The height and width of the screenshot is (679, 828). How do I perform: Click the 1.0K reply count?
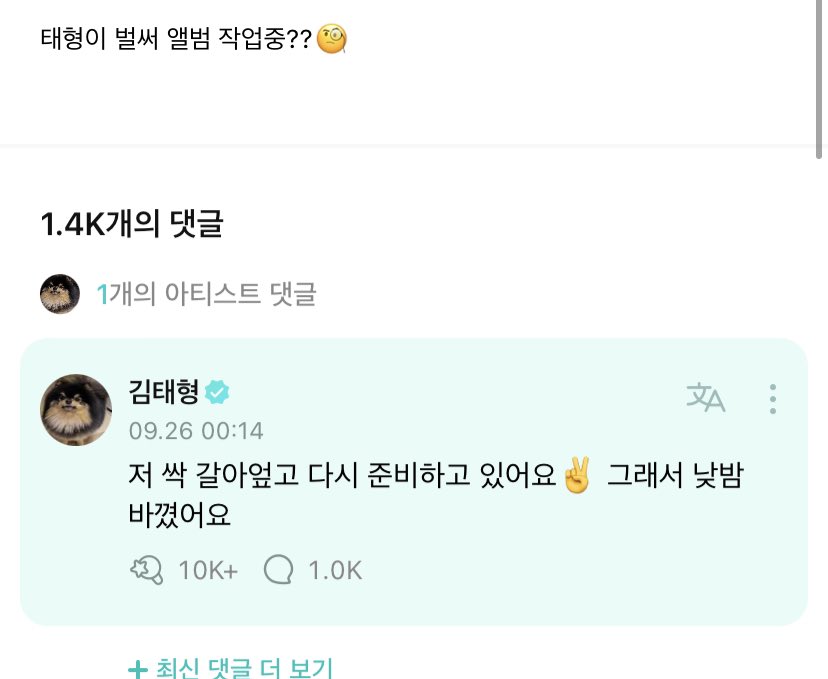point(335,570)
